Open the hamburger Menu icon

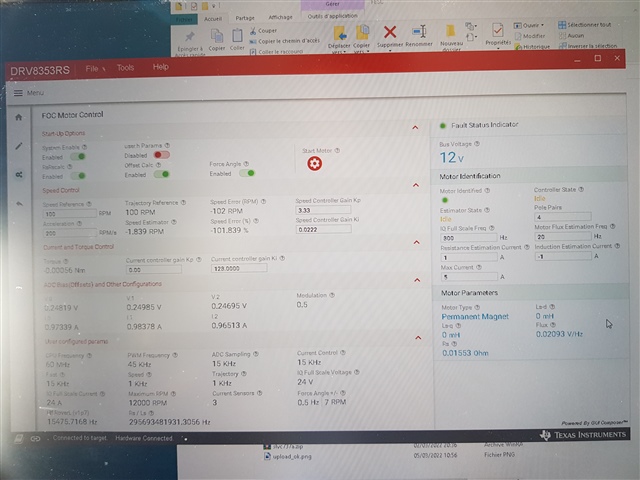[x=18, y=93]
